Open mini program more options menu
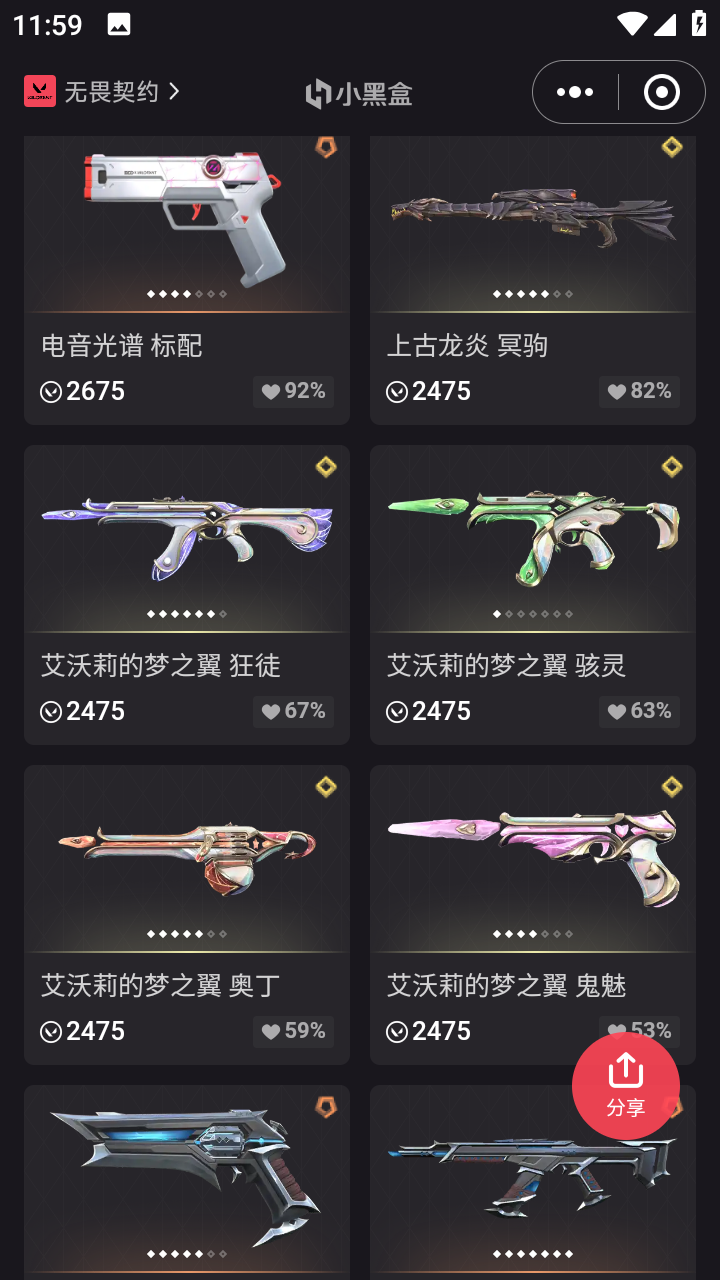 pos(575,92)
